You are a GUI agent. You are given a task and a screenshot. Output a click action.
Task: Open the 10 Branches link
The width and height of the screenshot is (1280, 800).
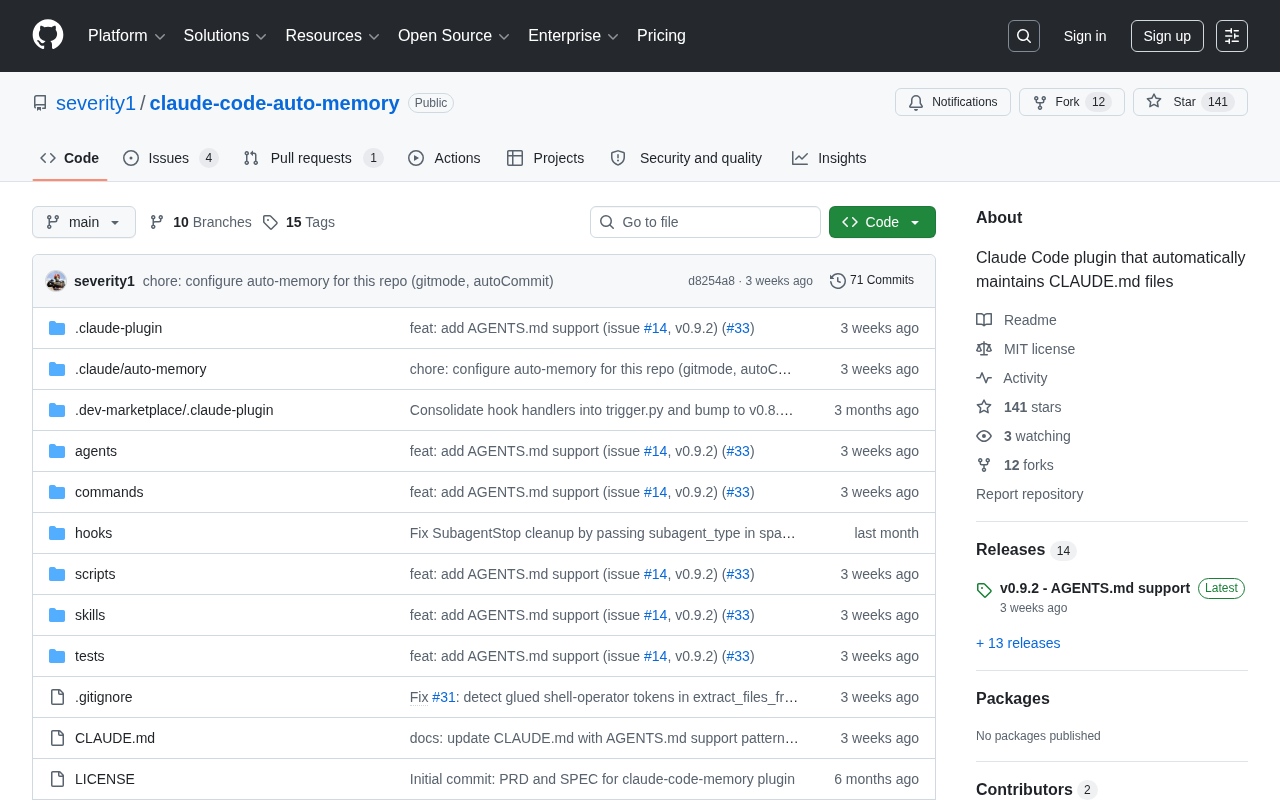pyautogui.click(x=200, y=222)
